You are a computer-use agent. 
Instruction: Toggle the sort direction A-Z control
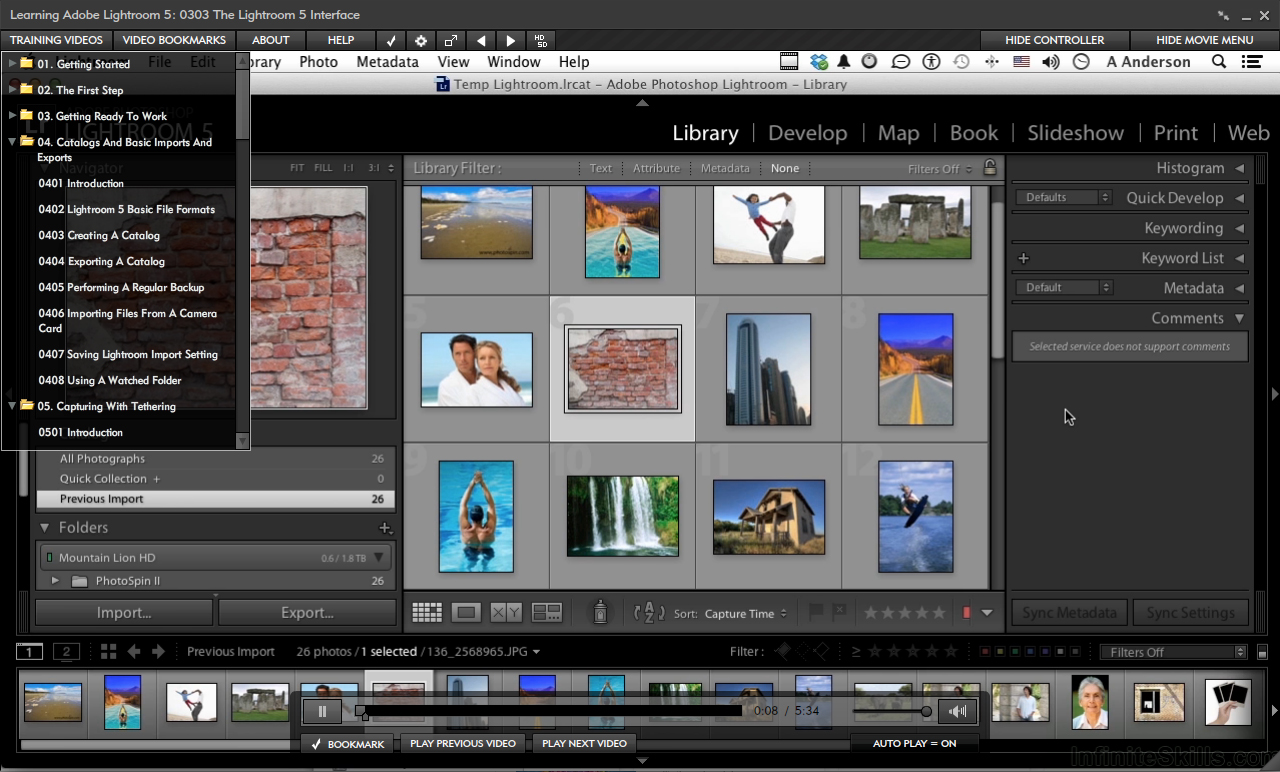648,612
